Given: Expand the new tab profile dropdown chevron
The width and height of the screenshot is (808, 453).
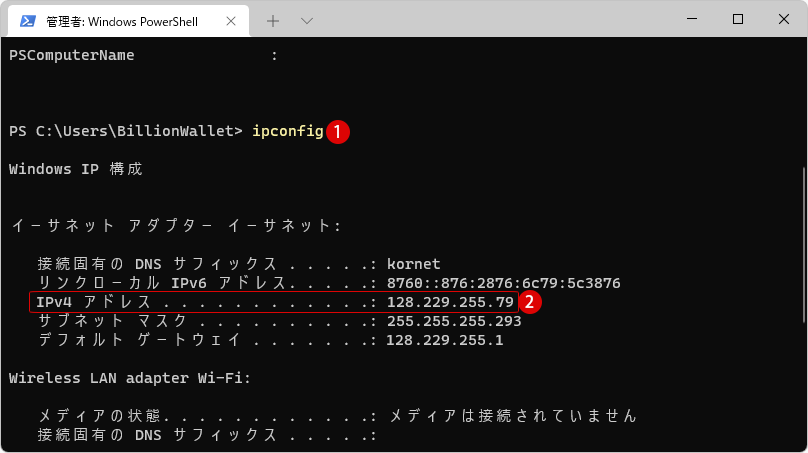Looking at the screenshot, I should point(307,21).
